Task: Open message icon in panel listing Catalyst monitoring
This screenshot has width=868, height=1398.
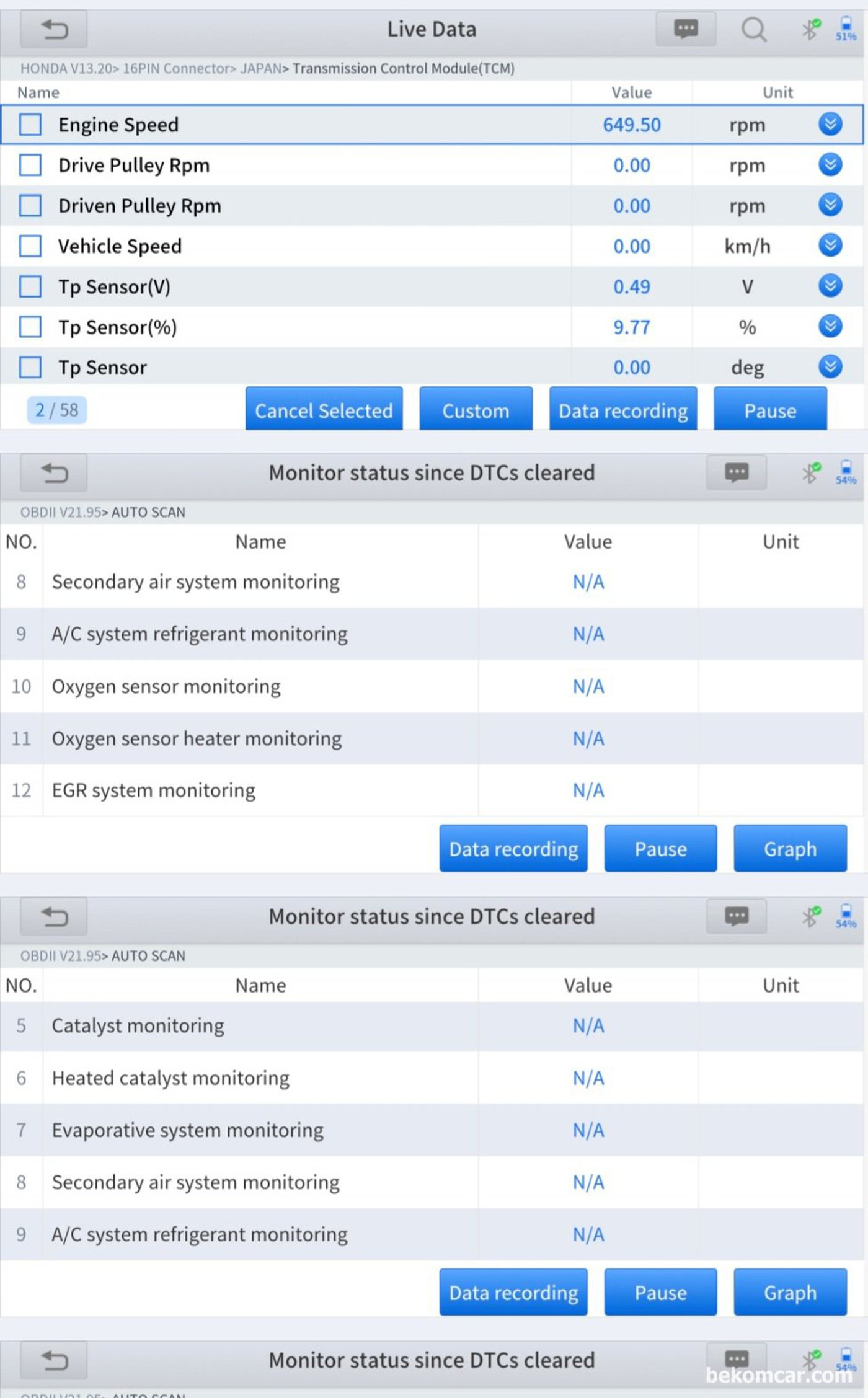Action: (x=736, y=916)
